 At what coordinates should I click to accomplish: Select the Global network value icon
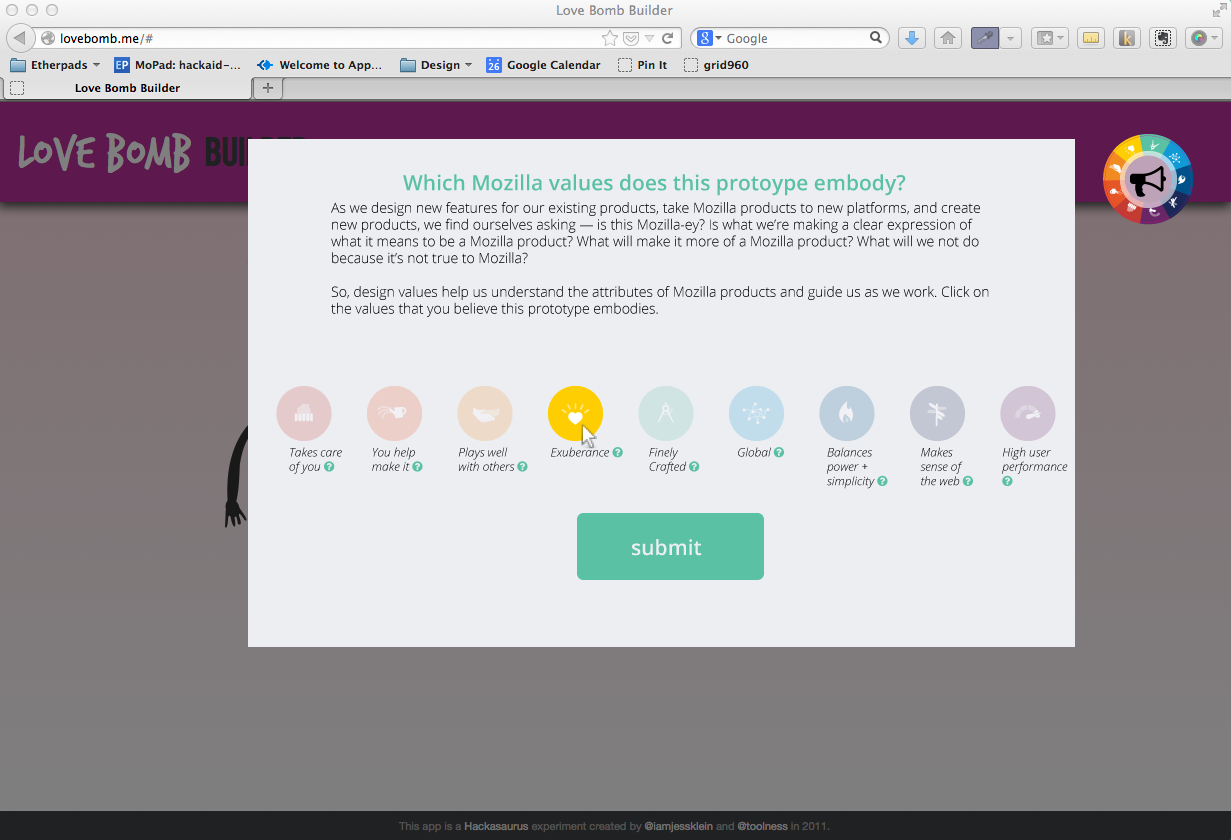pyautogui.click(x=756, y=413)
